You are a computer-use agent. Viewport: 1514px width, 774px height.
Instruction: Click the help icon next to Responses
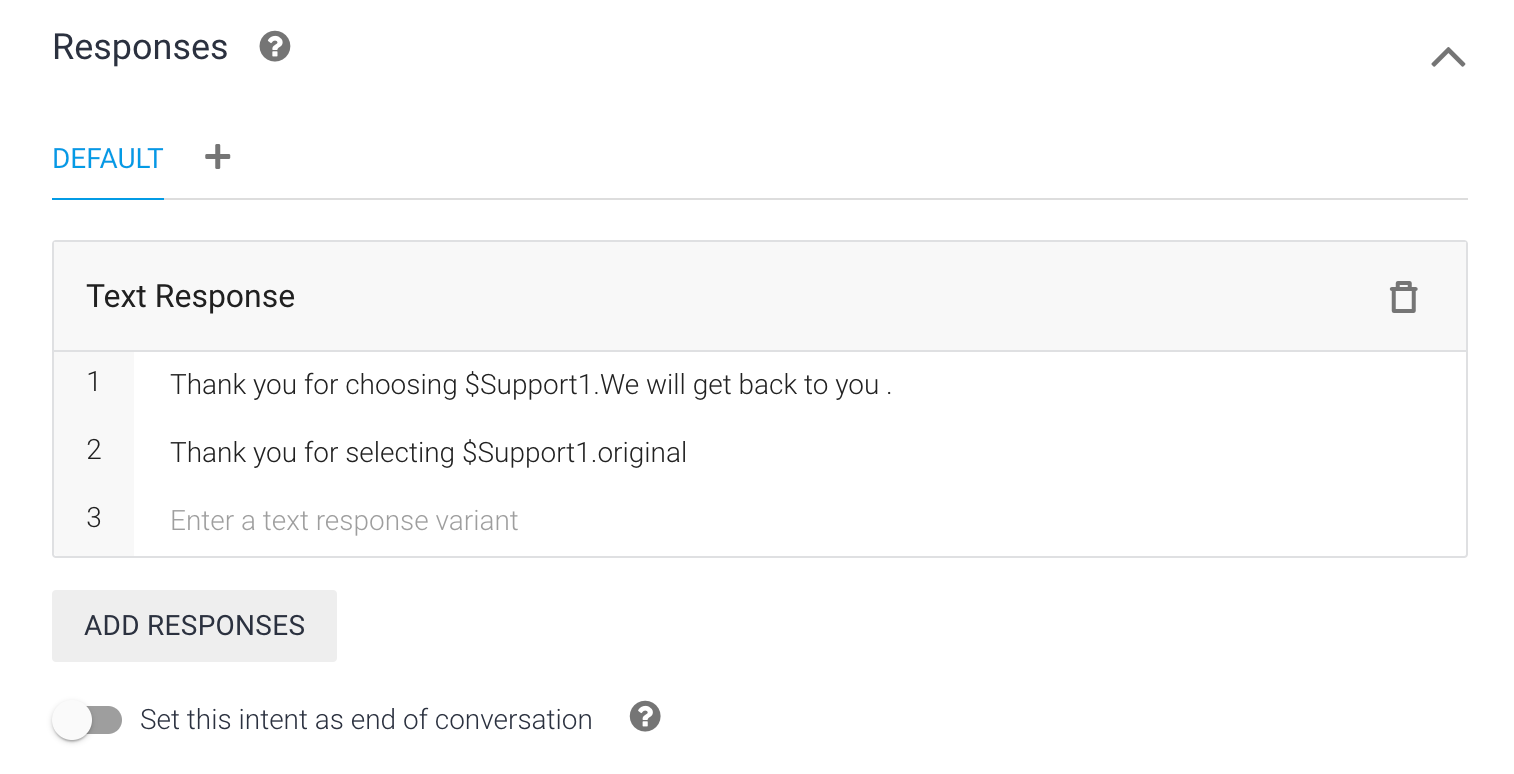(x=275, y=47)
